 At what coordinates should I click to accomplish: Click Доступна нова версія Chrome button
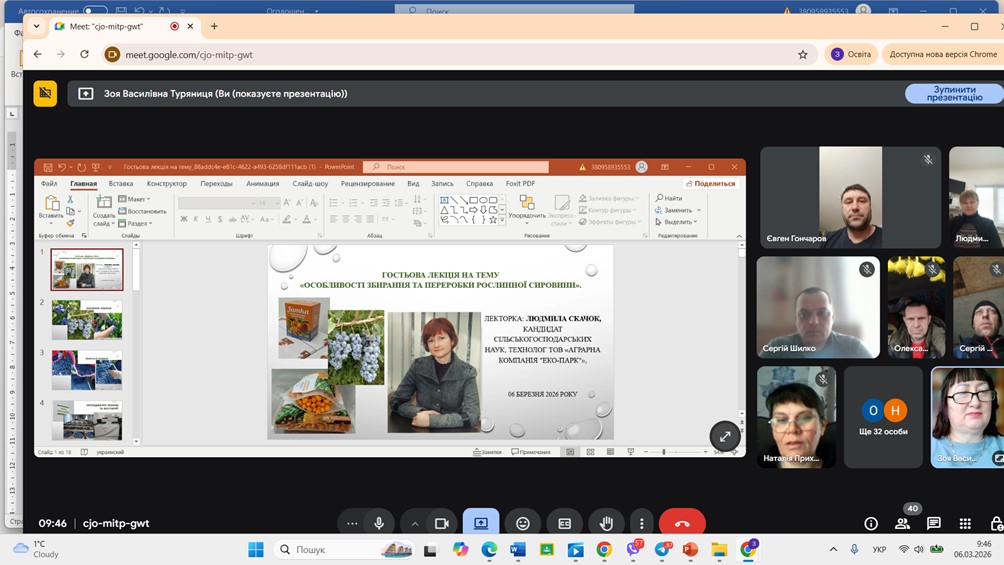point(942,54)
